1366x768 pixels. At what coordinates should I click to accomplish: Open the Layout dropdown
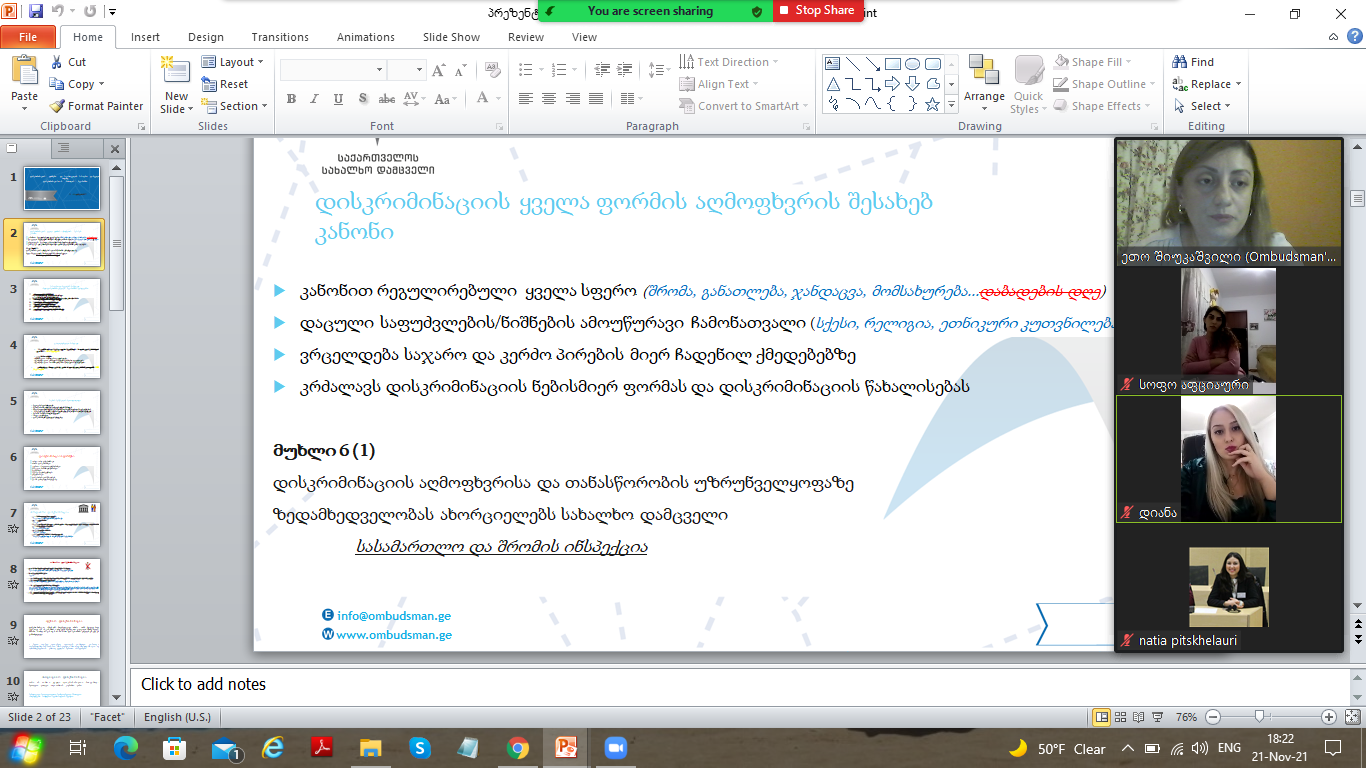[233, 62]
